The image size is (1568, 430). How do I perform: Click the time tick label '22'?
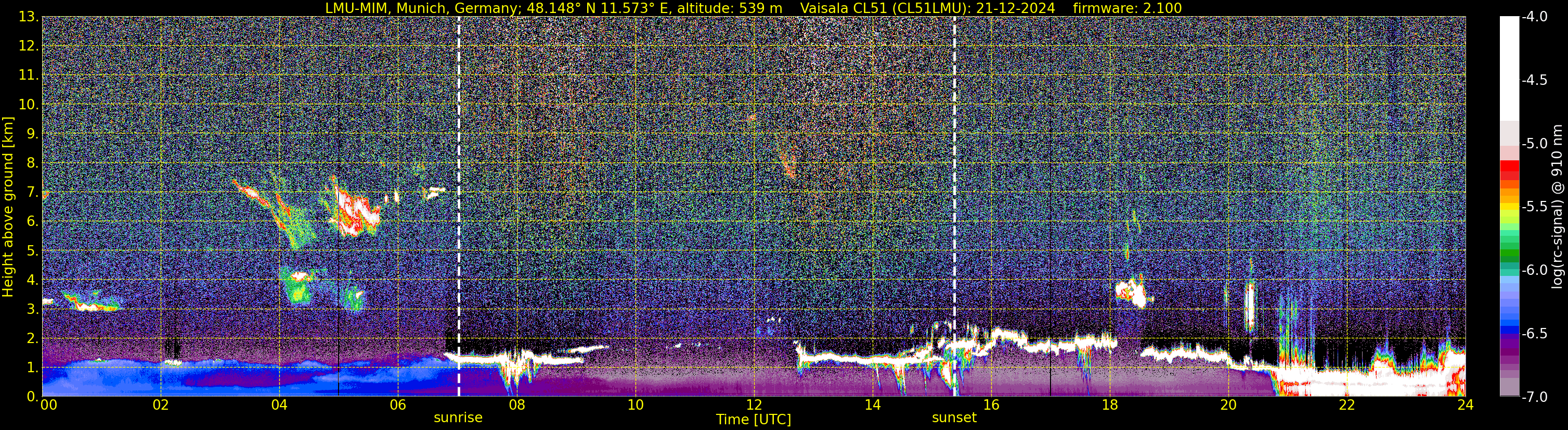point(1347,405)
